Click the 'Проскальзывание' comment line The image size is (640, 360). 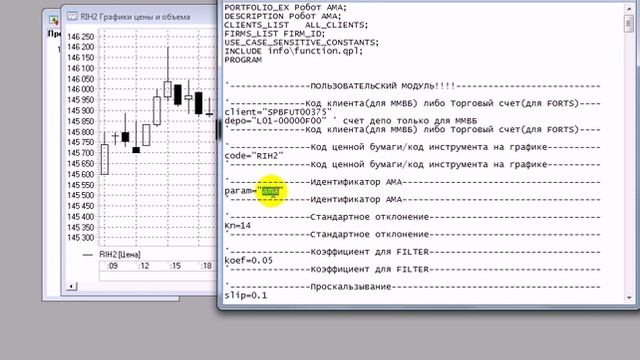click(x=412, y=287)
